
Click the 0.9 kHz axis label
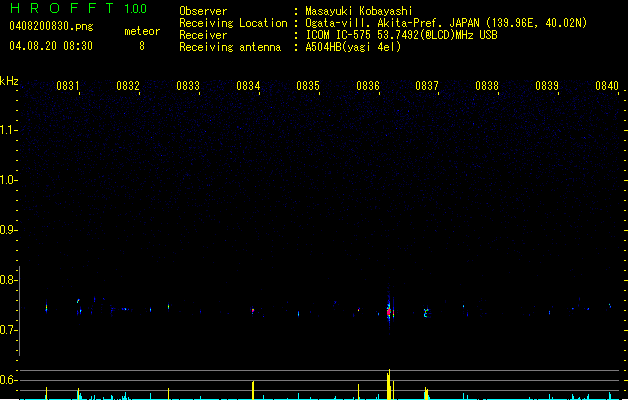(8, 230)
